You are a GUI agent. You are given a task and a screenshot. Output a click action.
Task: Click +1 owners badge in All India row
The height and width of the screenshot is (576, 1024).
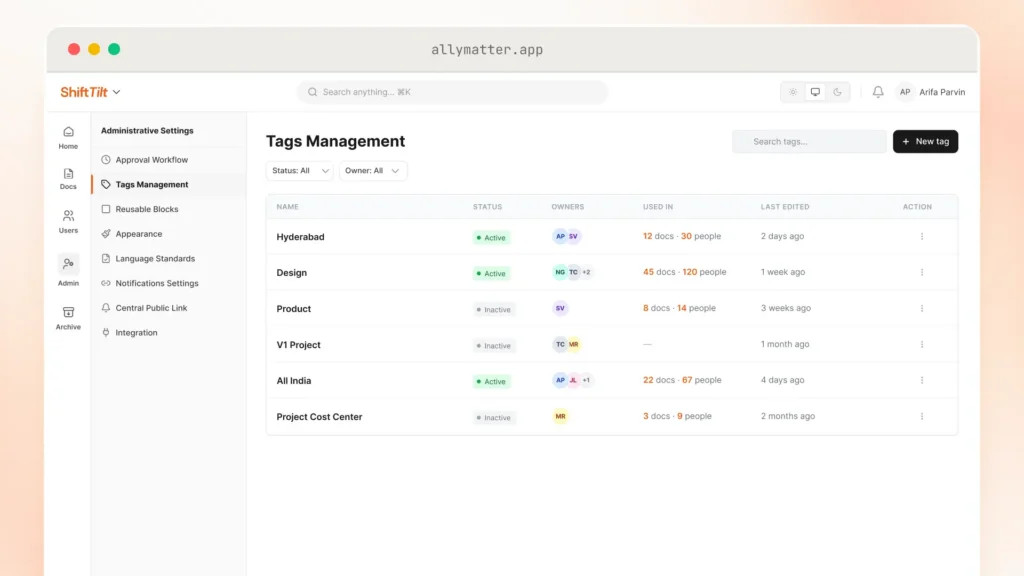(586, 380)
